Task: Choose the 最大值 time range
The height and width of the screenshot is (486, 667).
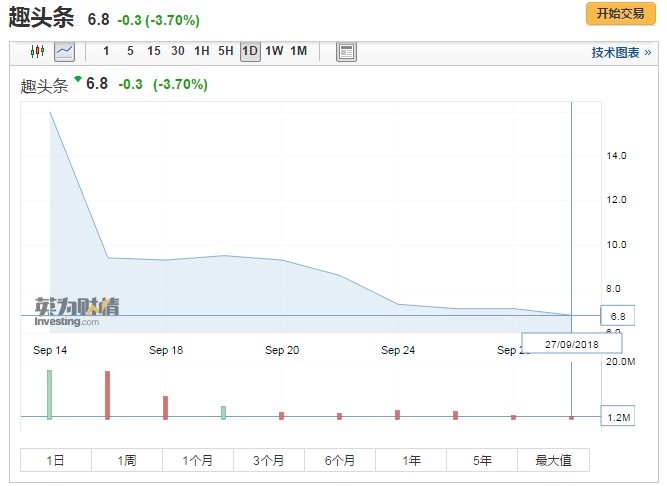Action: pyautogui.click(x=553, y=460)
